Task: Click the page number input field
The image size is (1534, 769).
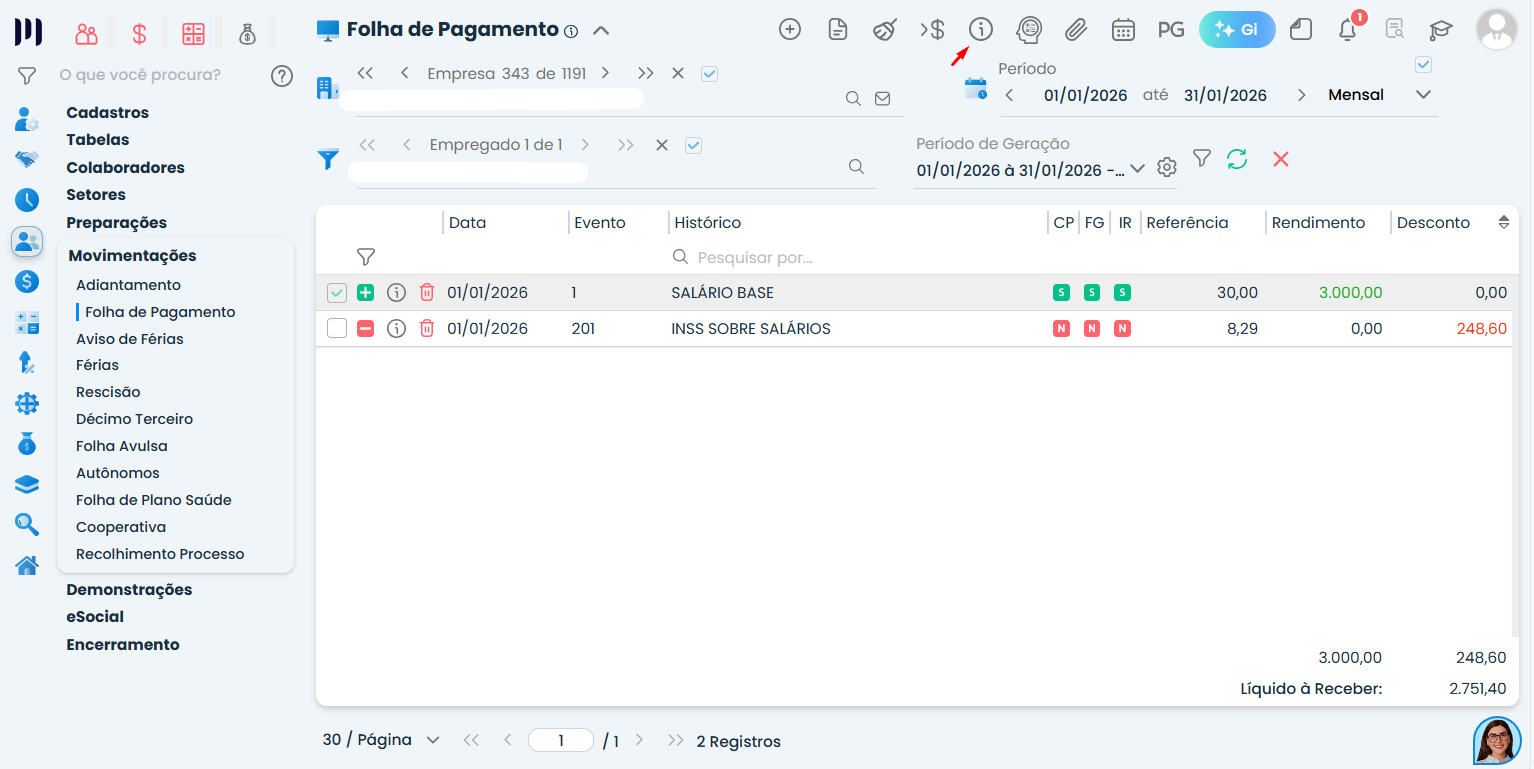Action: 560,740
